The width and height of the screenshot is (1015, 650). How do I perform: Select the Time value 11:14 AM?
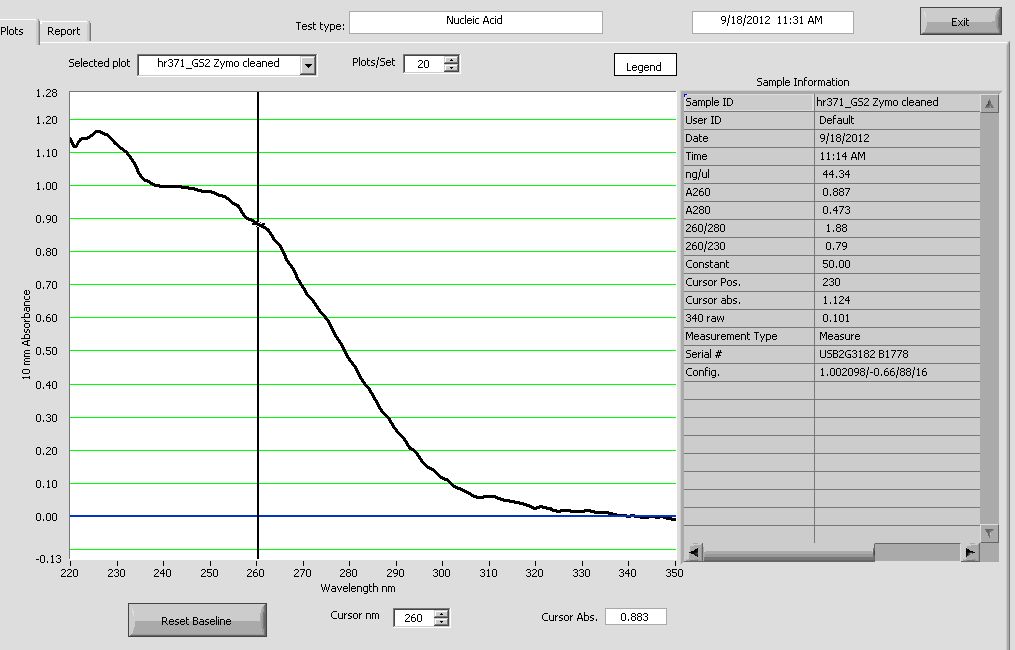[x=897, y=157]
